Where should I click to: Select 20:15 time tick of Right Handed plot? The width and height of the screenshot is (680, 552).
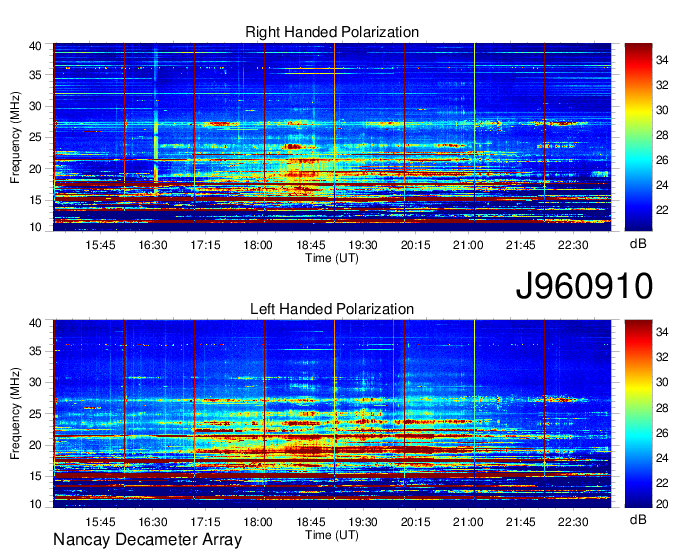[415, 245]
